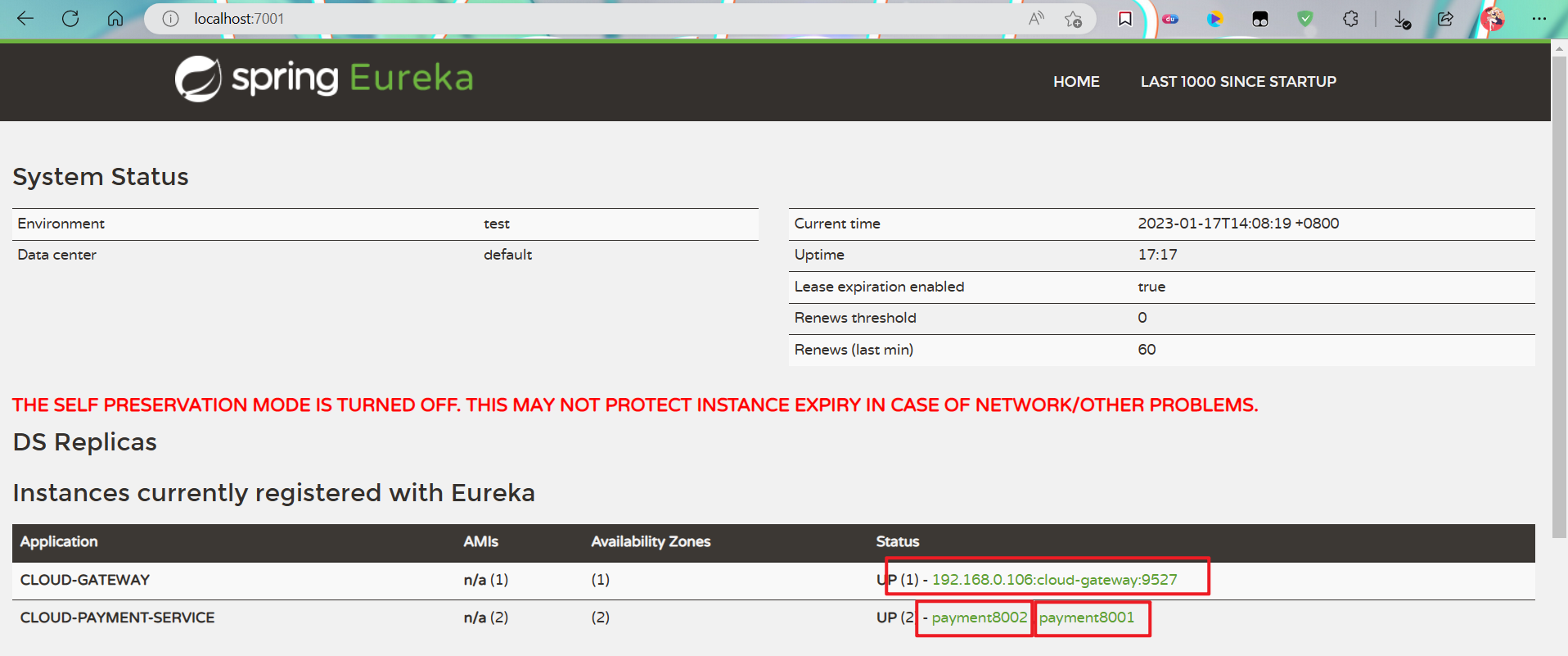The height and width of the screenshot is (656, 1568).
Task: Click the 'Renews threshold' label
Action: [855, 318]
